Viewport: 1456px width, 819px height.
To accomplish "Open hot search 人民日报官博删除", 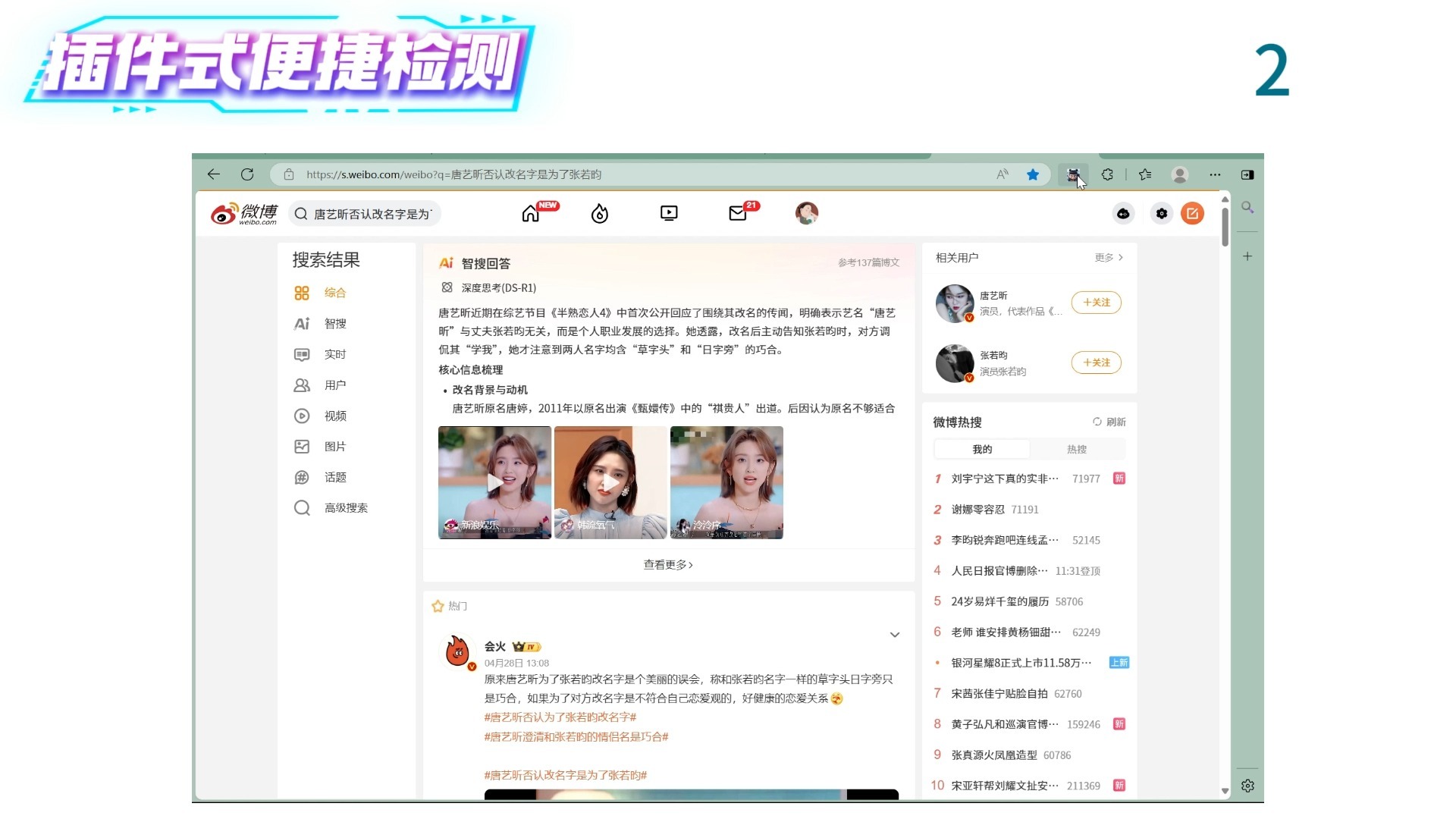I will pos(999,571).
